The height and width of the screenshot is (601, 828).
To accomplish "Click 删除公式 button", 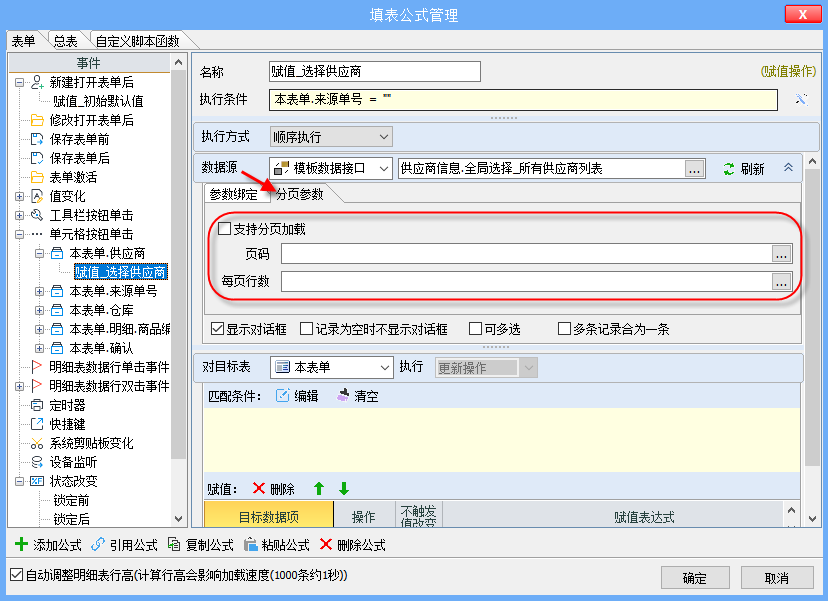I will 352,545.
